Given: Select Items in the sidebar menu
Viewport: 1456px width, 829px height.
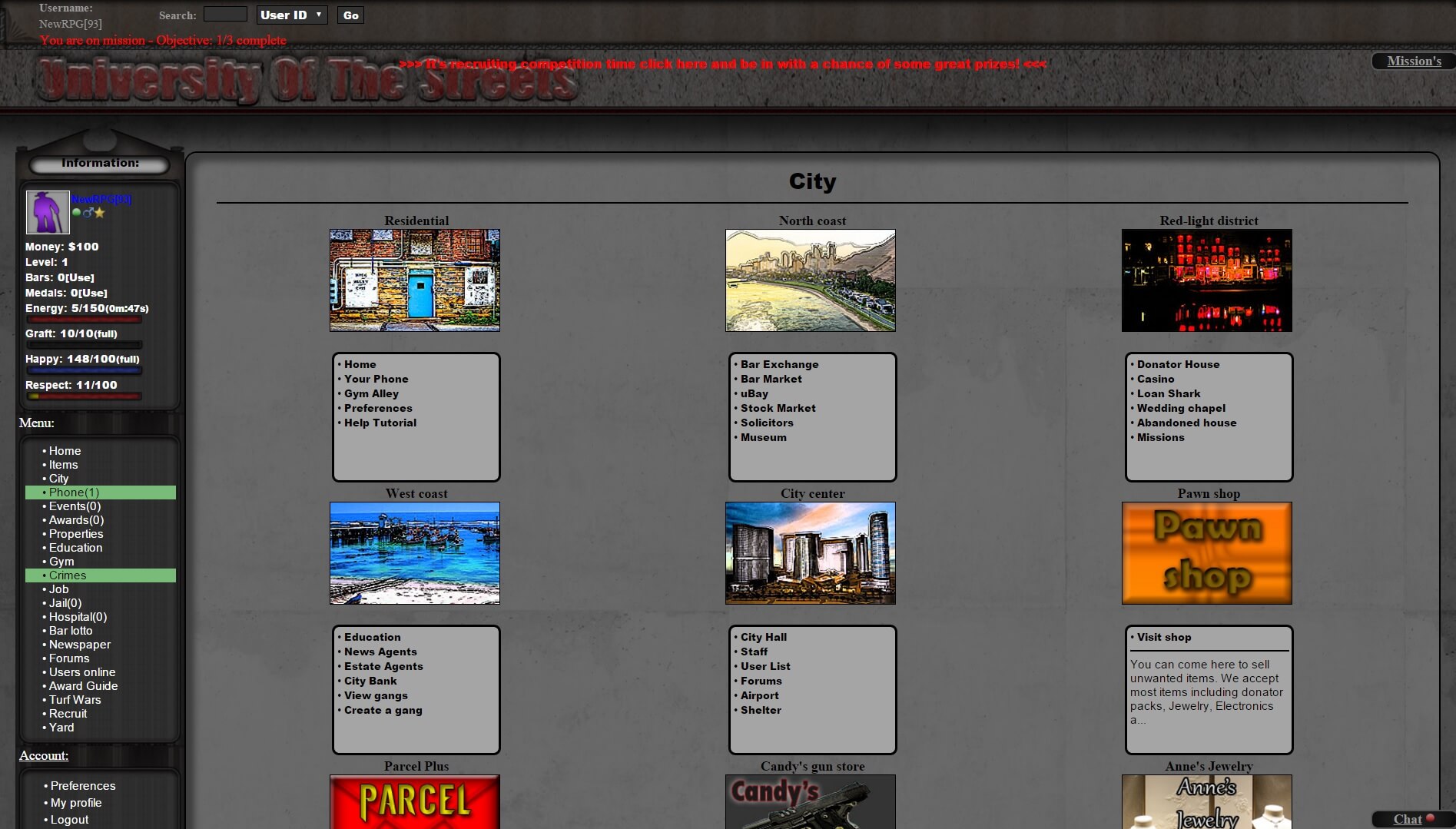Looking at the screenshot, I should (x=63, y=465).
